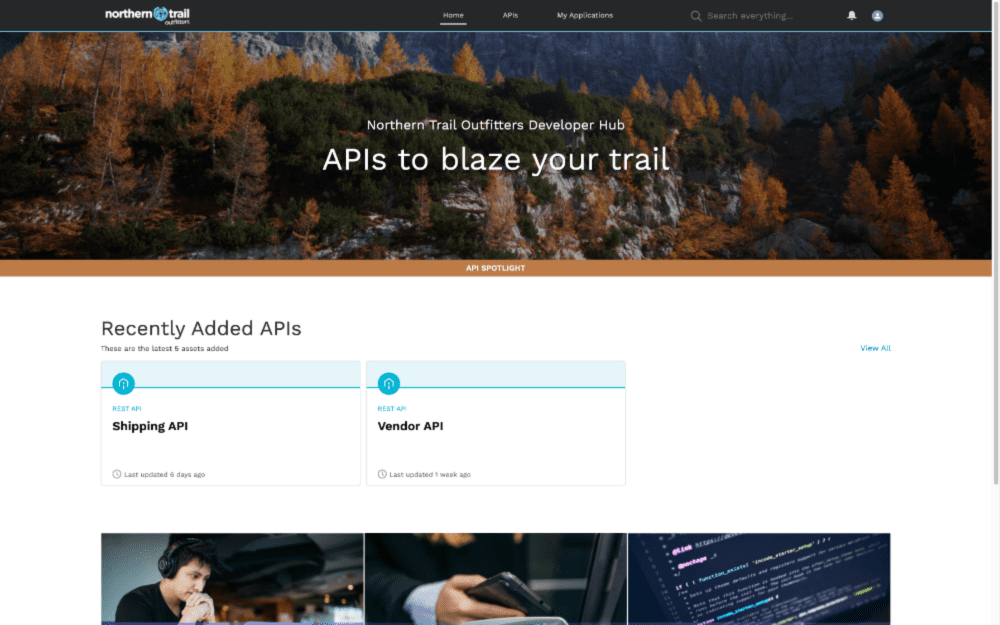Switch to the APIs tab
The height and width of the screenshot is (625, 1000).
pyautogui.click(x=510, y=16)
